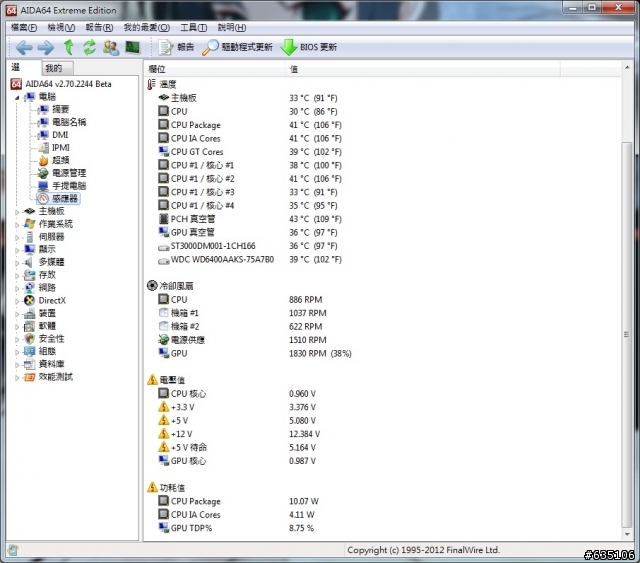Image resolution: width=640 pixels, height=563 pixels.
Task: Select the GPU 1830 RPM fan row
Action: [255, 353]
